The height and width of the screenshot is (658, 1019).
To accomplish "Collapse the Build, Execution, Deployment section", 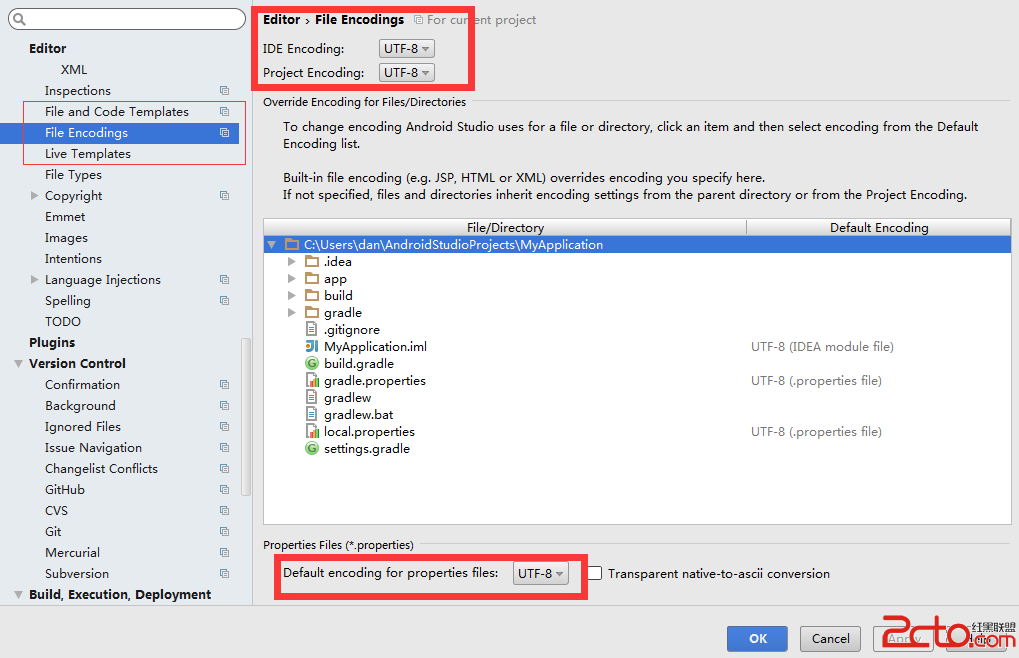I will click(x=19, y=594).
